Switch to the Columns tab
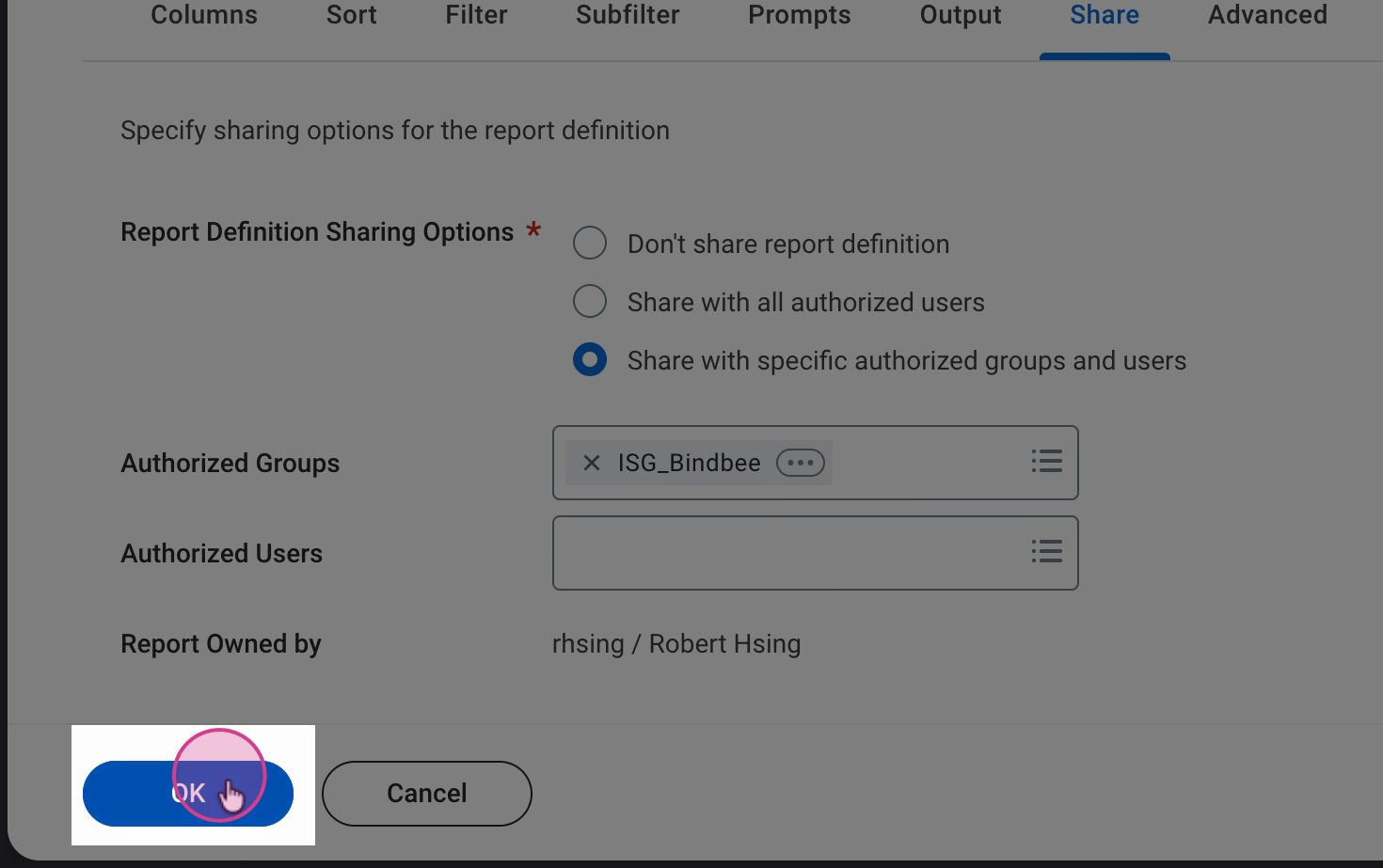The width and height of the screenshot is (1383, 868). [x=204, y=15]
